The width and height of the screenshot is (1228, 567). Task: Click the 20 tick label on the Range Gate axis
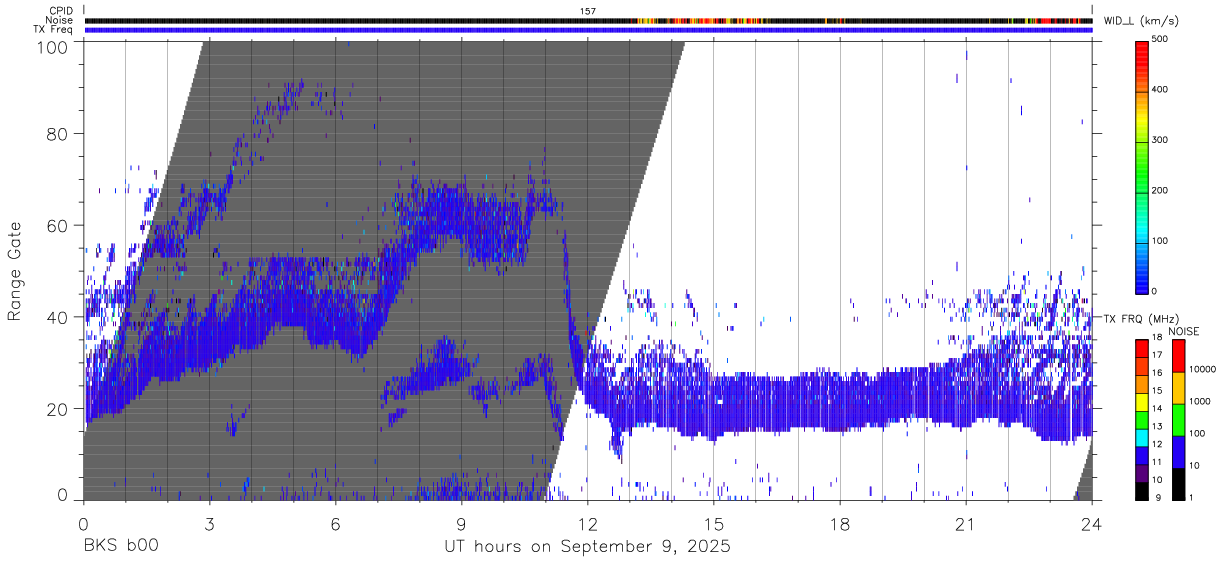click(58, 408)
